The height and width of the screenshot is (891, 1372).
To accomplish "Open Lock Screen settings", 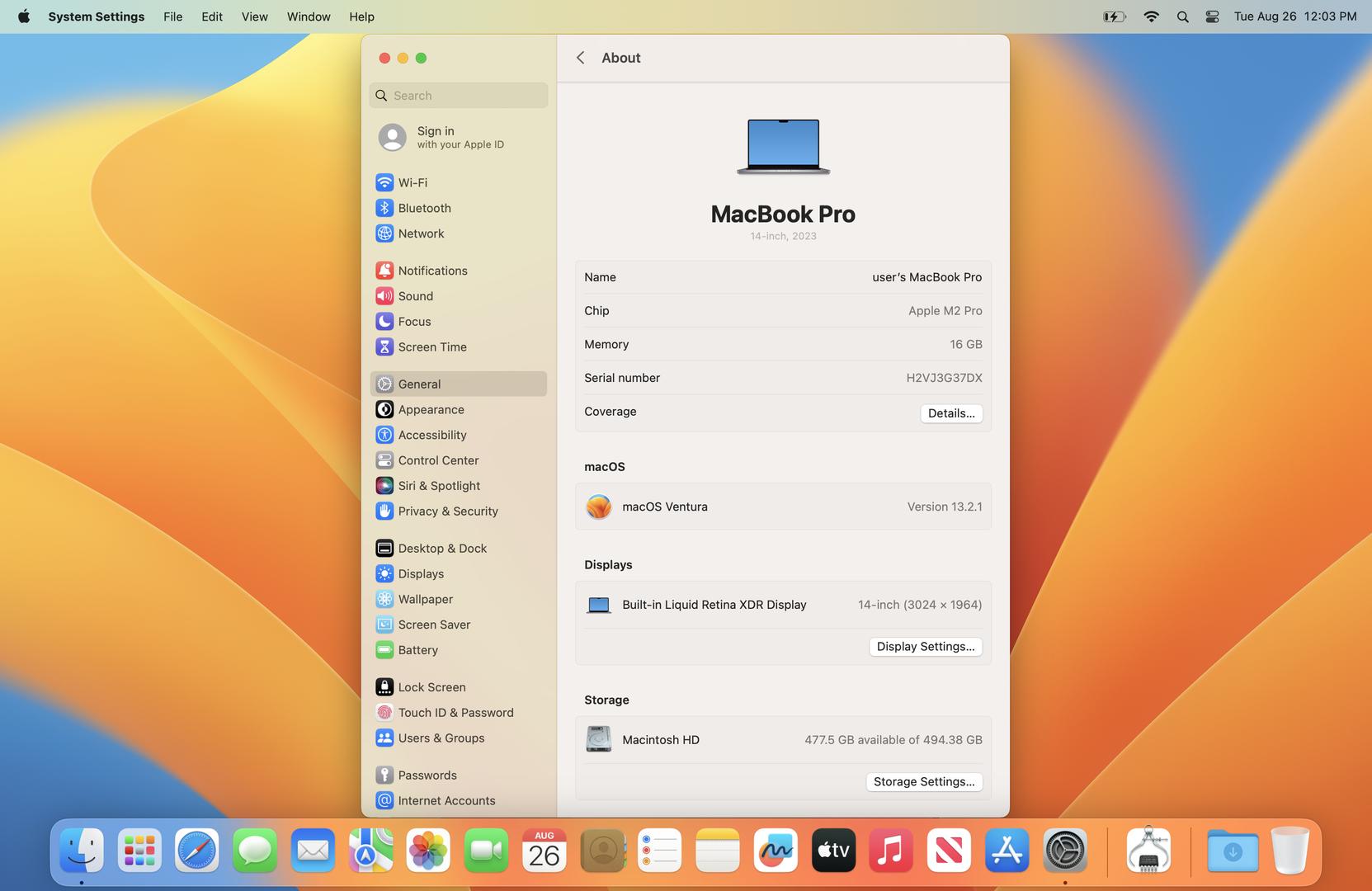I will 458,687.
